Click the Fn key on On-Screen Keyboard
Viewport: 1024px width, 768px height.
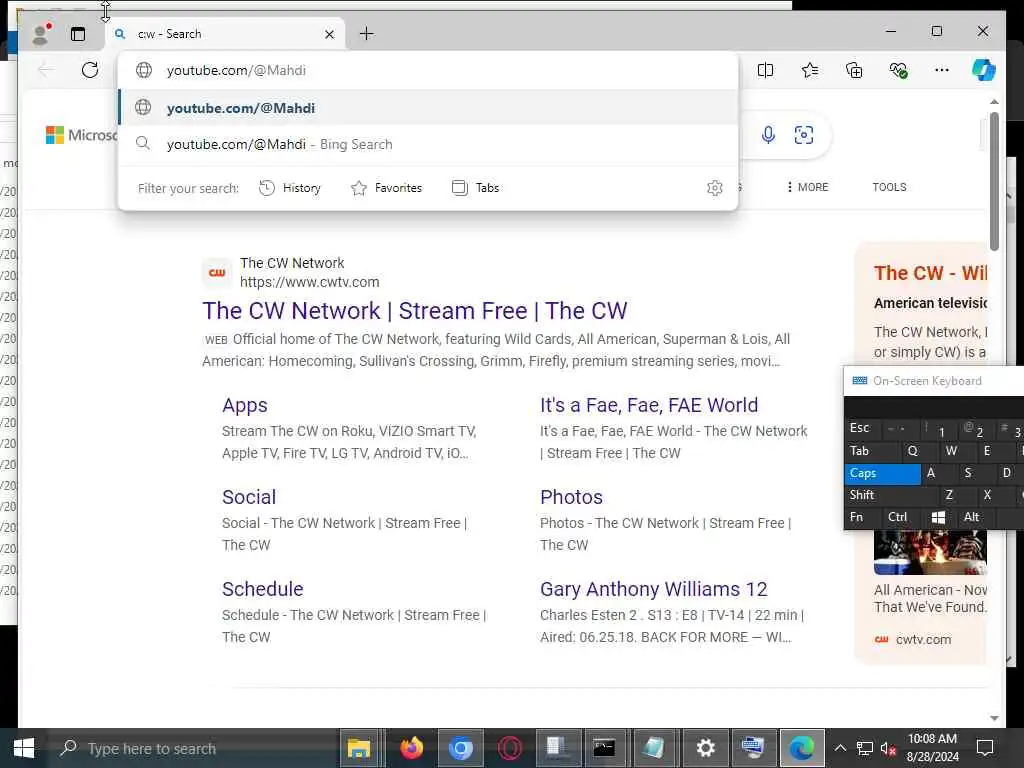coord(861,517)
